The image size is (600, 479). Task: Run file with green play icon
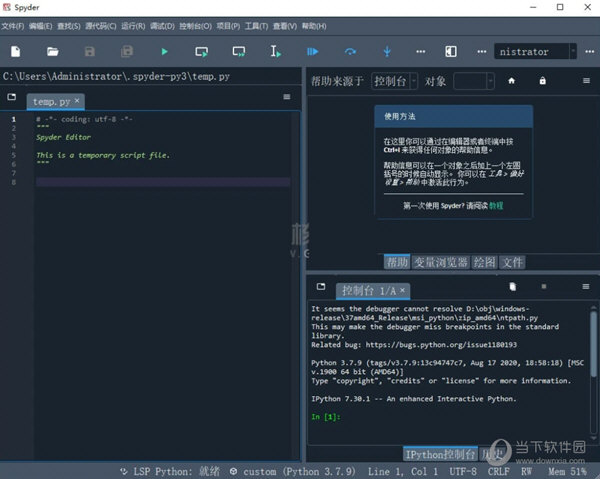point(164,51)
